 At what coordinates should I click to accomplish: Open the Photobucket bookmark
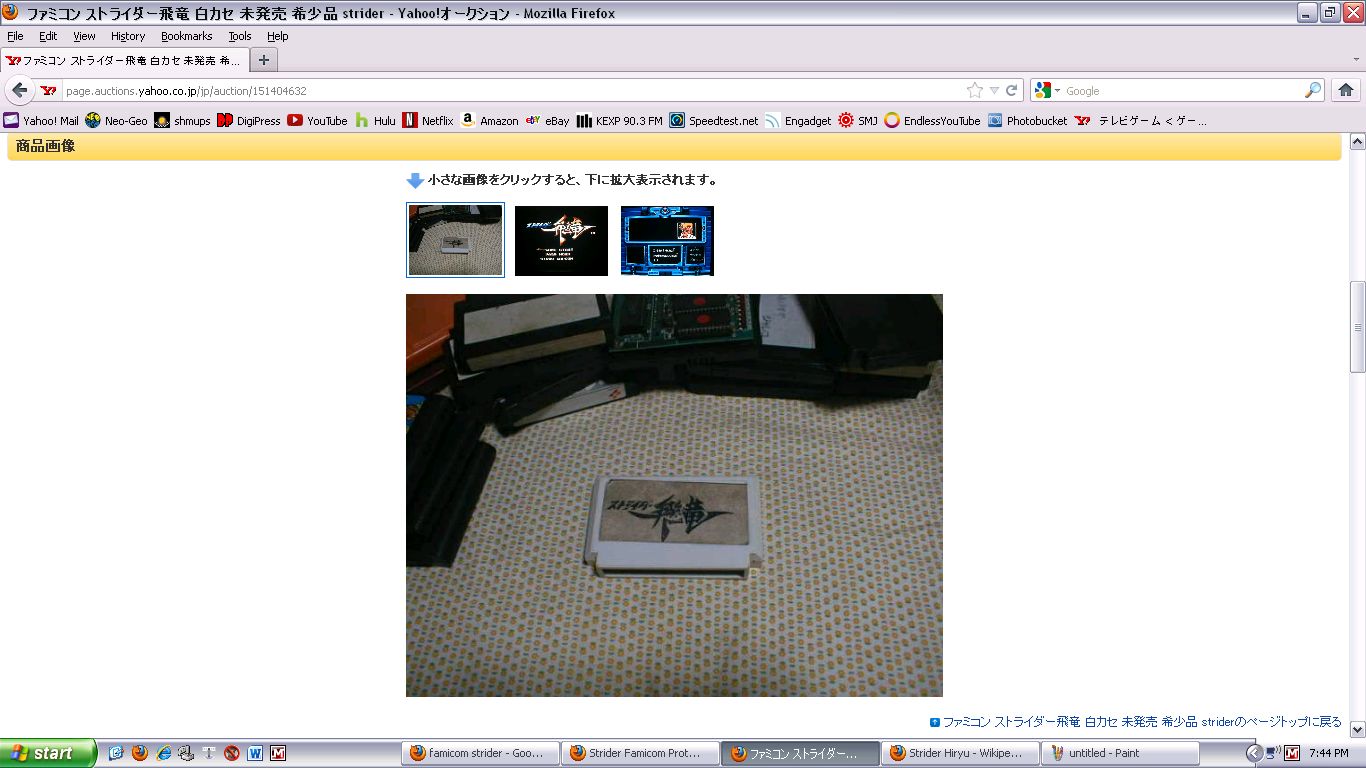(x=1027, y=121)
